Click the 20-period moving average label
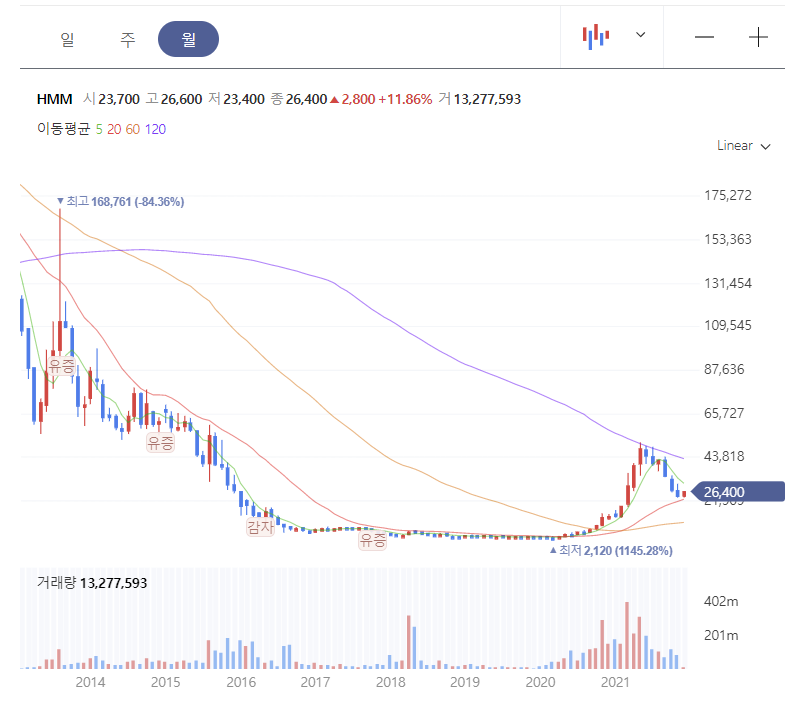The width and height of the screenshot is (796, 711). tap(114, 129)
